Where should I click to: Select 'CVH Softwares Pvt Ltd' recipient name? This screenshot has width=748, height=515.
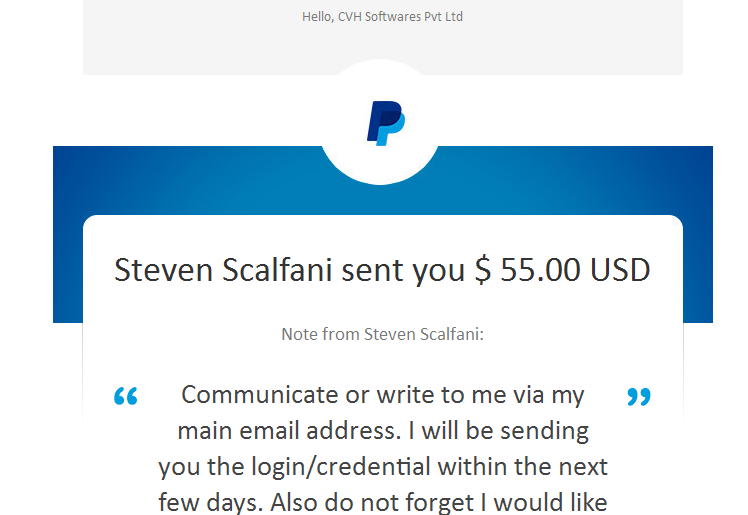coord(400,17)
